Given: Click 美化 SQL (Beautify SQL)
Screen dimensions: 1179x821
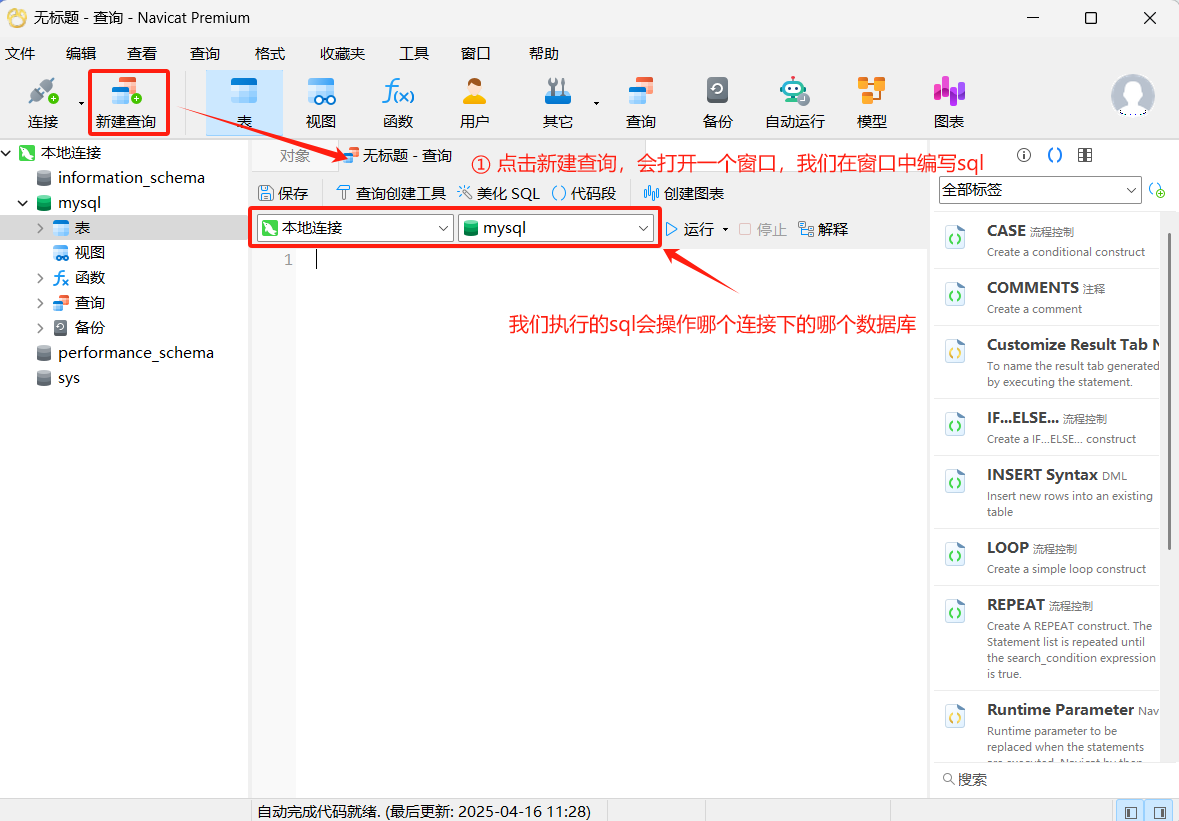Looking at the screenshot, I should pyautogui.click(x=499, y=193).
